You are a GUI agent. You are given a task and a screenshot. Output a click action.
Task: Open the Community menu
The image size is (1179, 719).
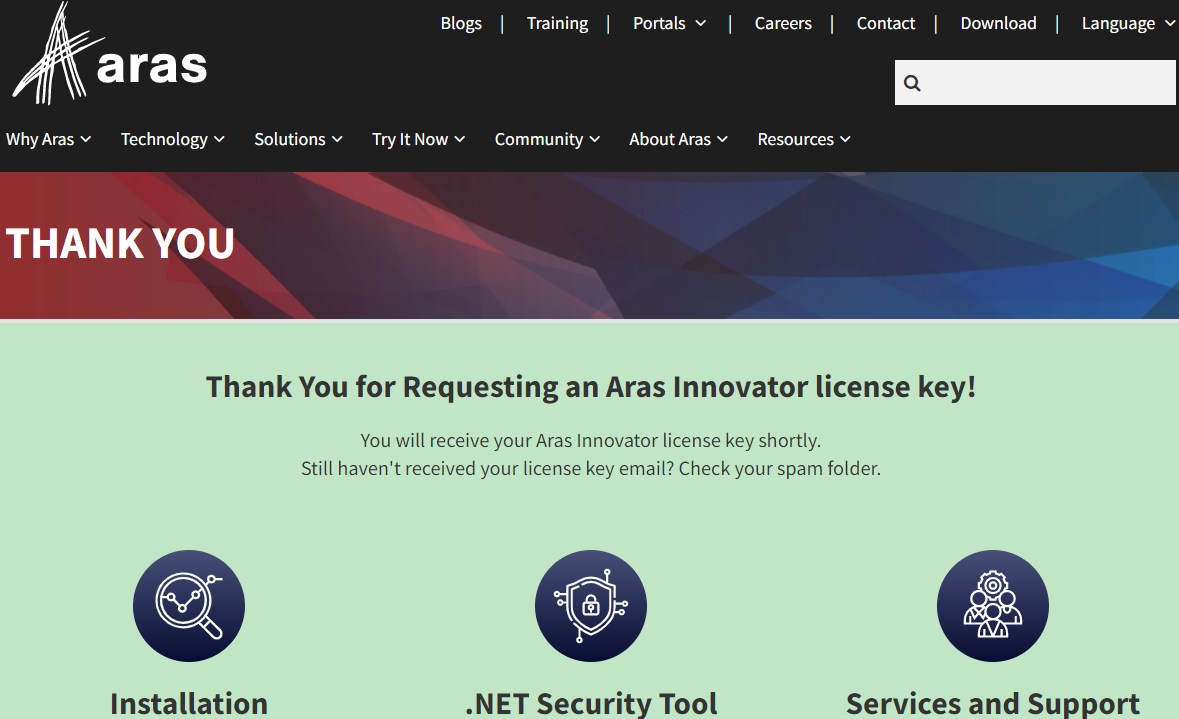click(547, 139)
